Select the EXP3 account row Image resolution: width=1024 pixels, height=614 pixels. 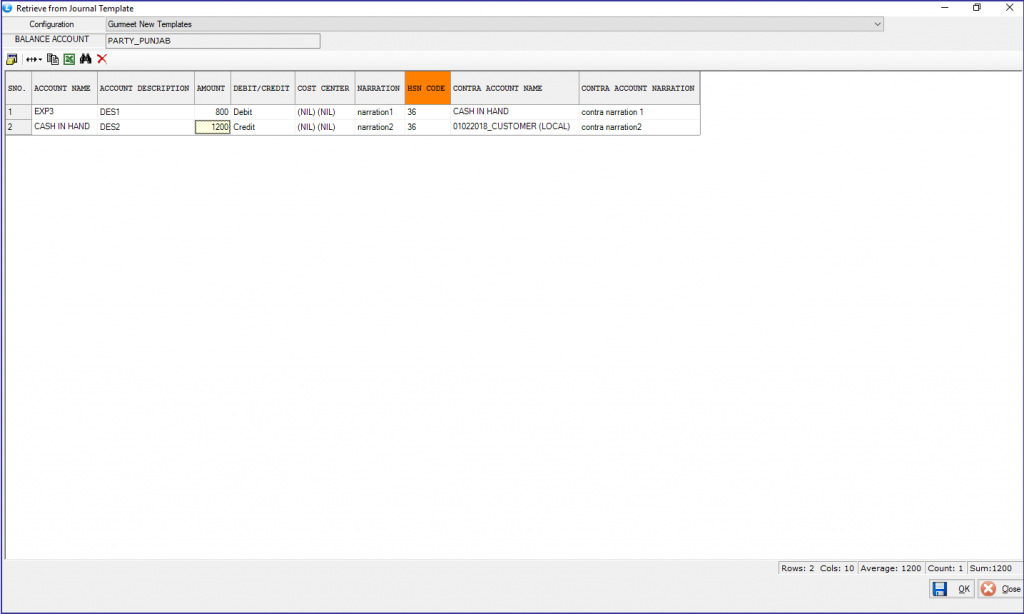(63, 111)
